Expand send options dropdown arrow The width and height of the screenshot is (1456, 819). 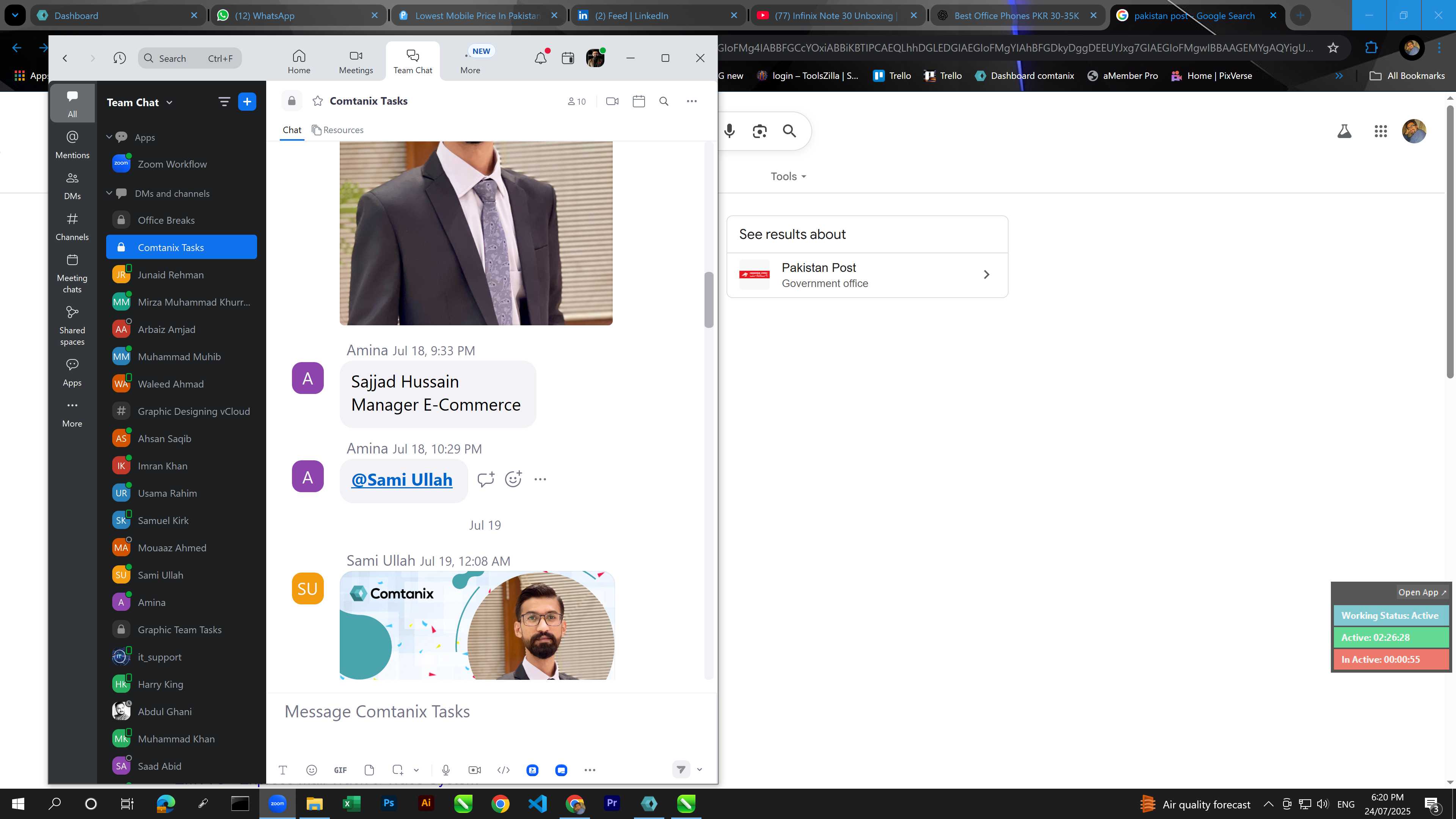pyautogui.click(x=699, y=769)
